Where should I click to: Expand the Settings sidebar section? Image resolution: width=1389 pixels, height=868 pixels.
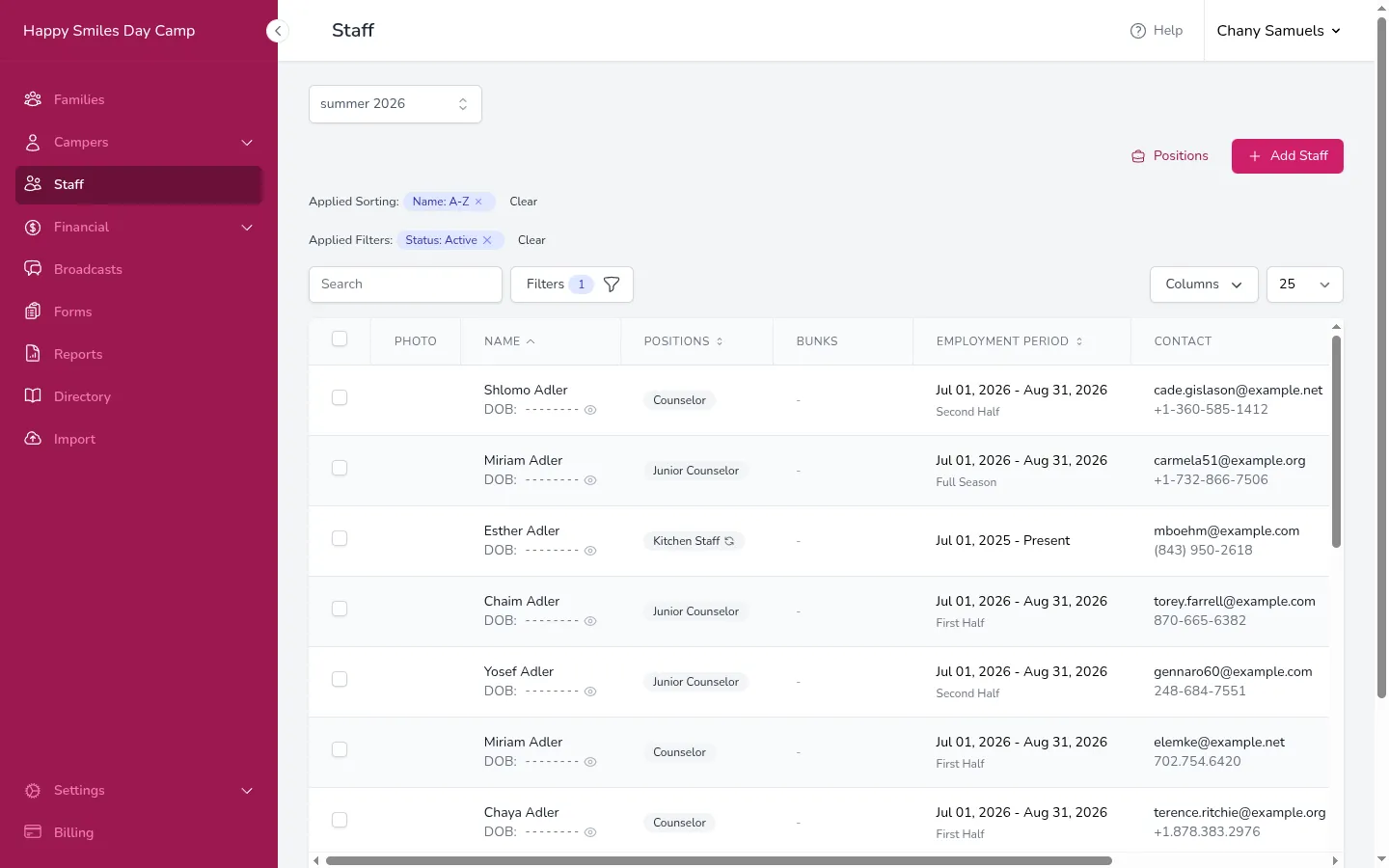(139, 791)
